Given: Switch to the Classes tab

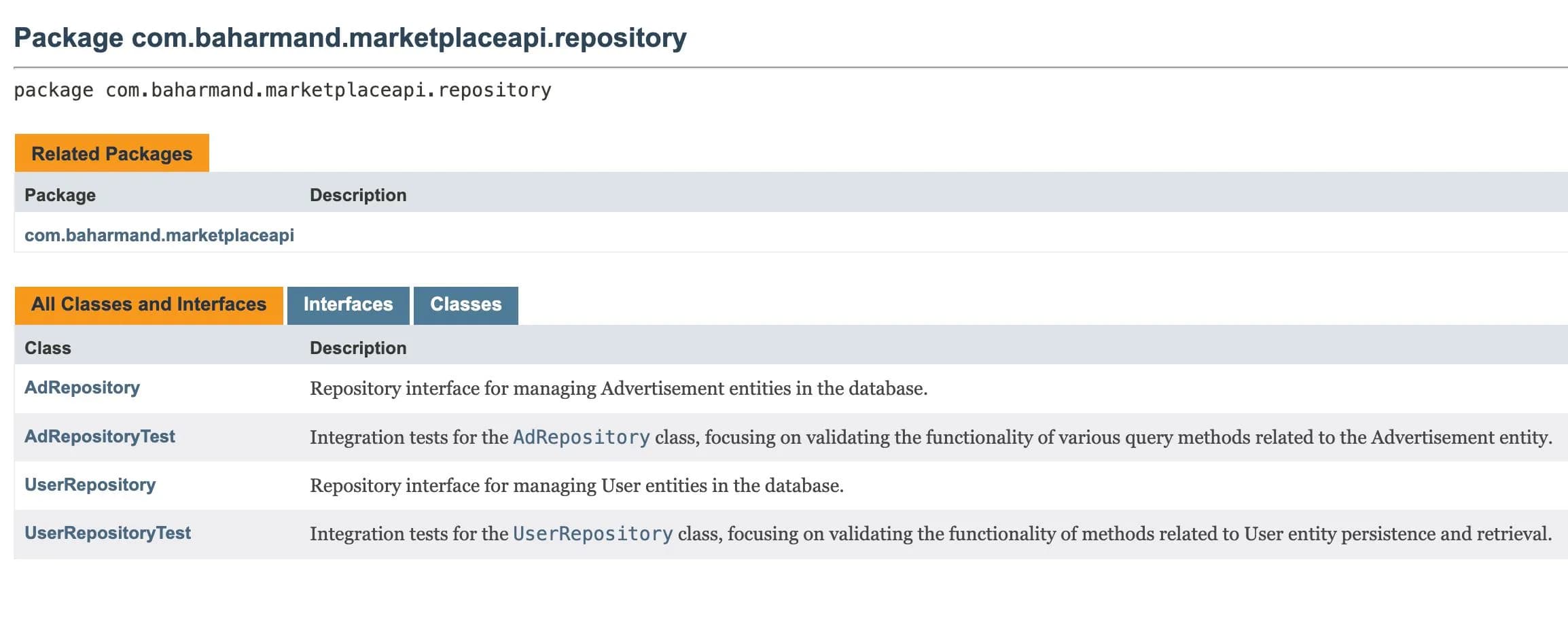Looking at the screenshot, I should (x=465, y=304).
